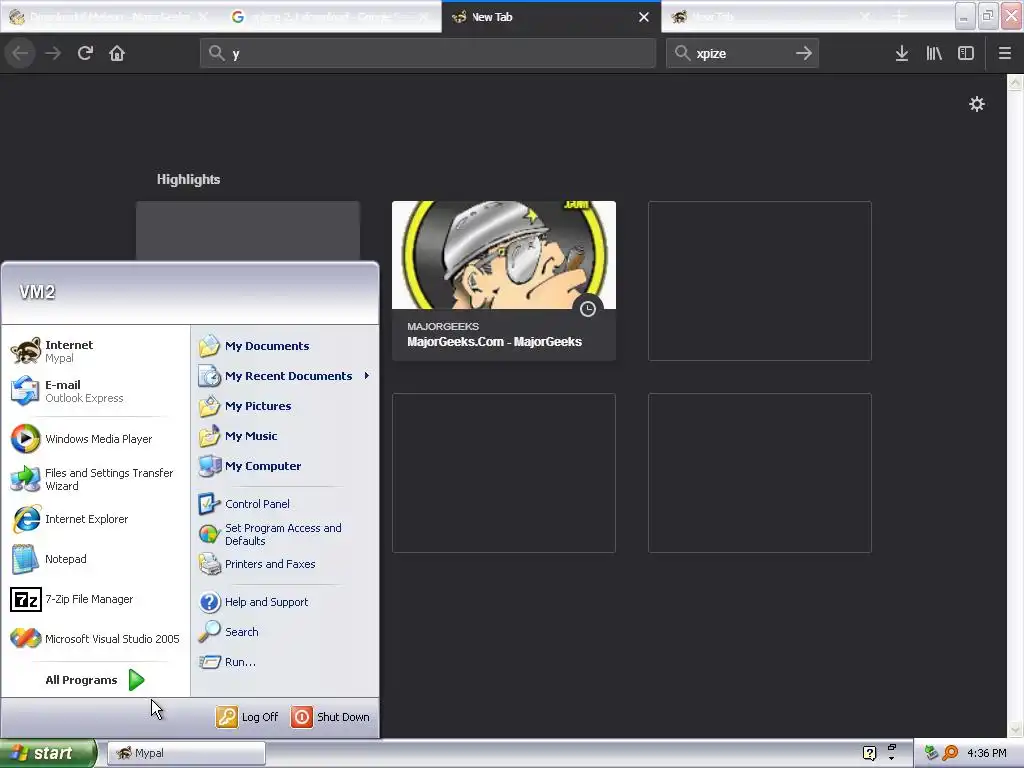Open My Computer
Viewport: 1024px width, 768px height.
pyautogui.click(x=285, y=466)
